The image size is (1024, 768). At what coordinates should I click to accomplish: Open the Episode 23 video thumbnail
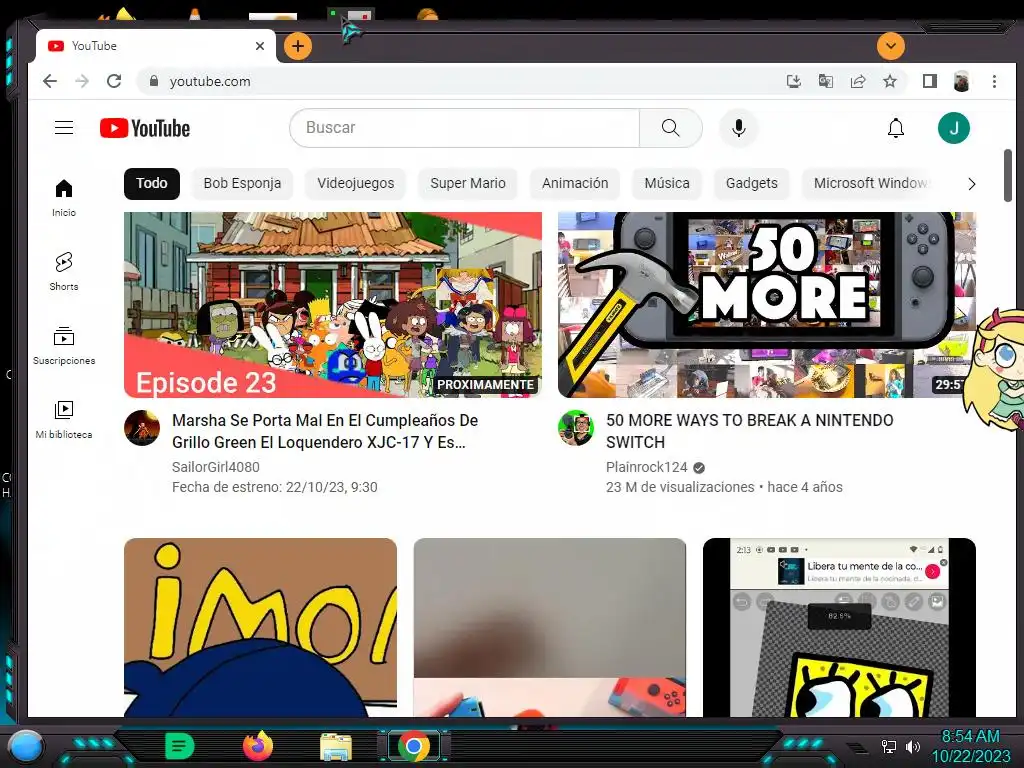[333, 304]
